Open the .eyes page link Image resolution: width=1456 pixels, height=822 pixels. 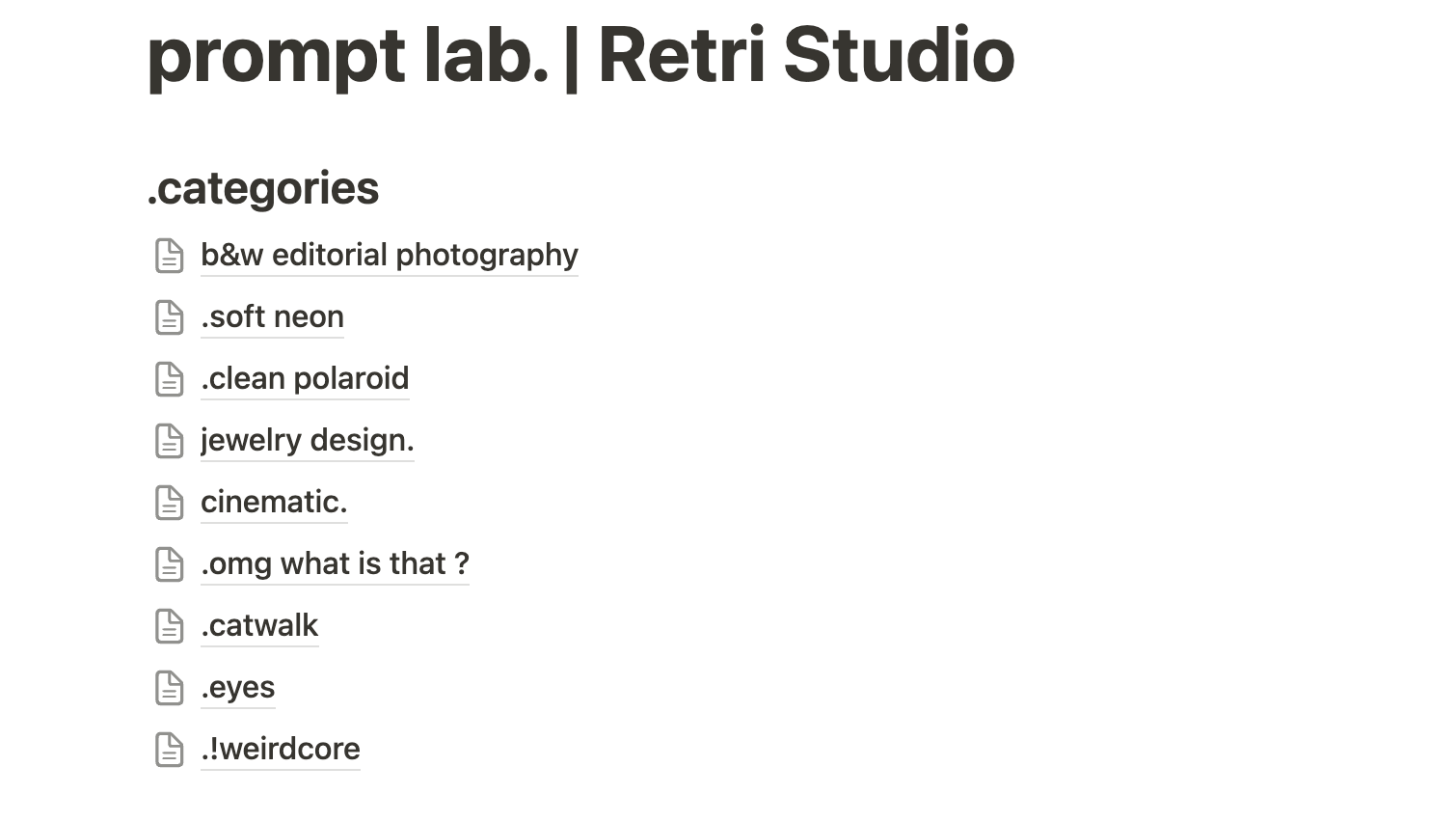tap(238, 687)
